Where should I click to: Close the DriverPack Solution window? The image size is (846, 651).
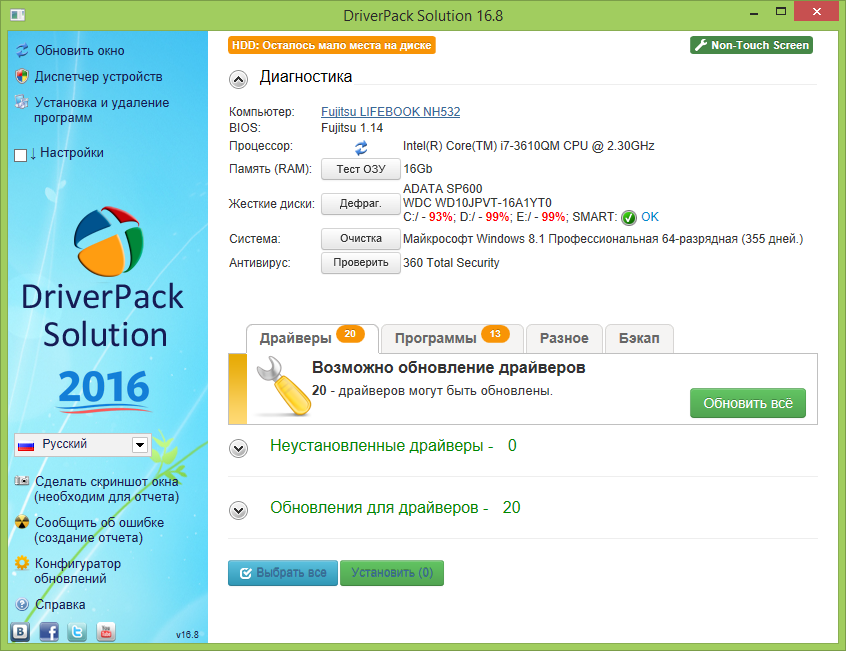pos(817,11)
